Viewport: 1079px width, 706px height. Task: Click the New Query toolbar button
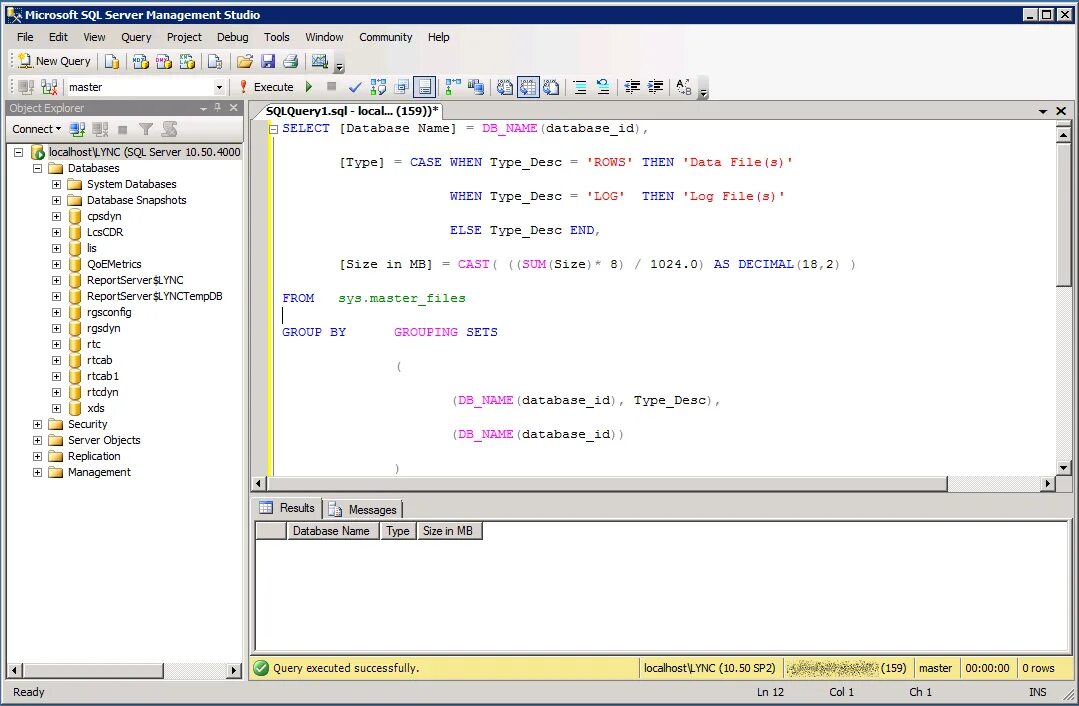[x=54, y=61]
